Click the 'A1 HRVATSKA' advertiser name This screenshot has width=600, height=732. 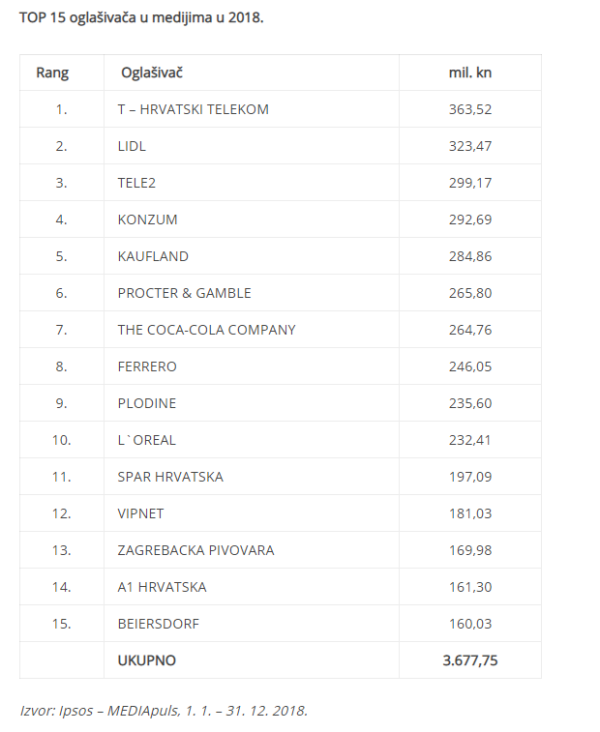click(x=162, y=587)
